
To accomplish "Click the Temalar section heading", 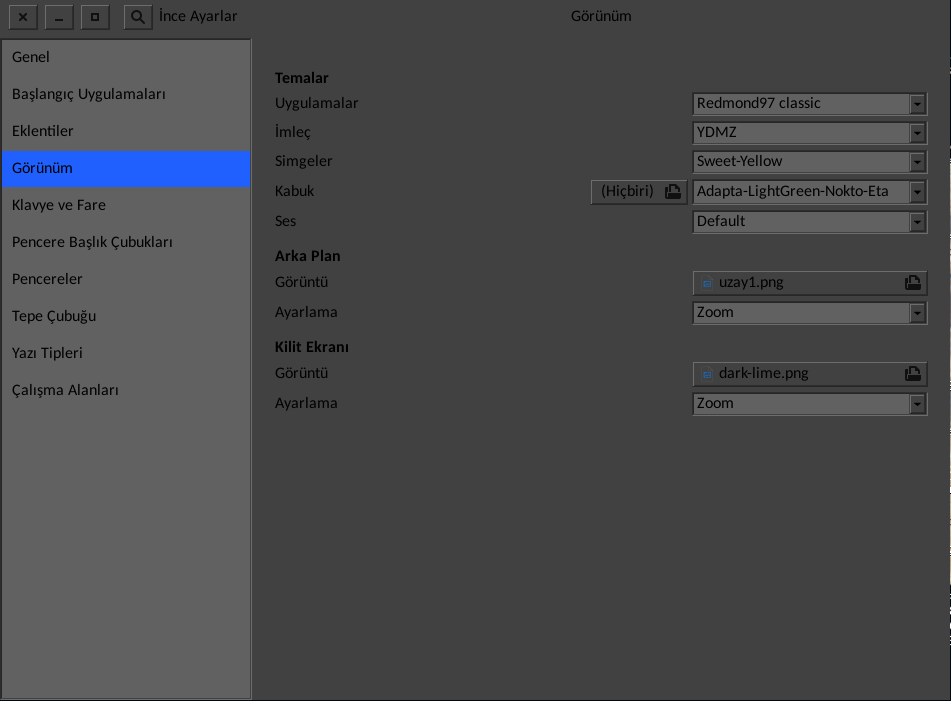I will click(x=301, y=78).
